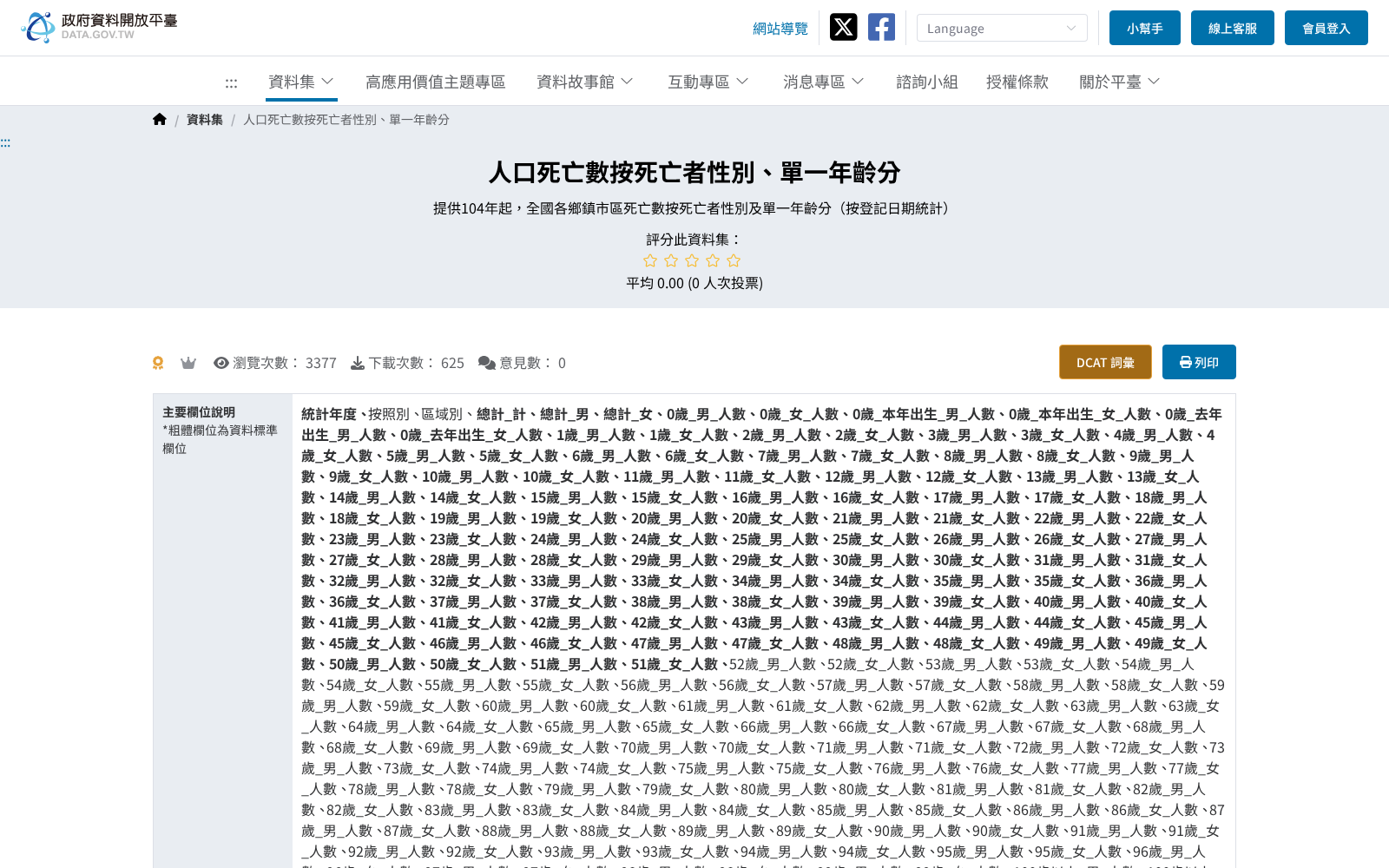Click the 提供104年起 dataset description text
The width and height of the screenshot is (1389, 868).
click(694, 208)
